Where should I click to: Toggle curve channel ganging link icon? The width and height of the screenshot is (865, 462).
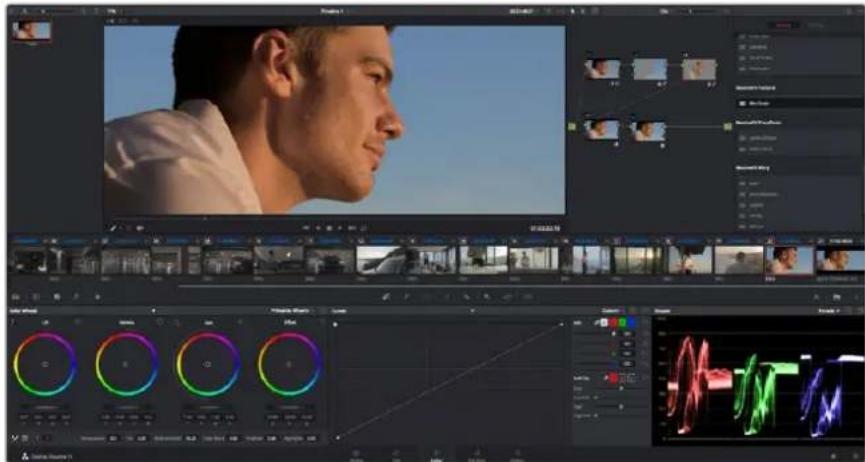[x=596, y=322]
